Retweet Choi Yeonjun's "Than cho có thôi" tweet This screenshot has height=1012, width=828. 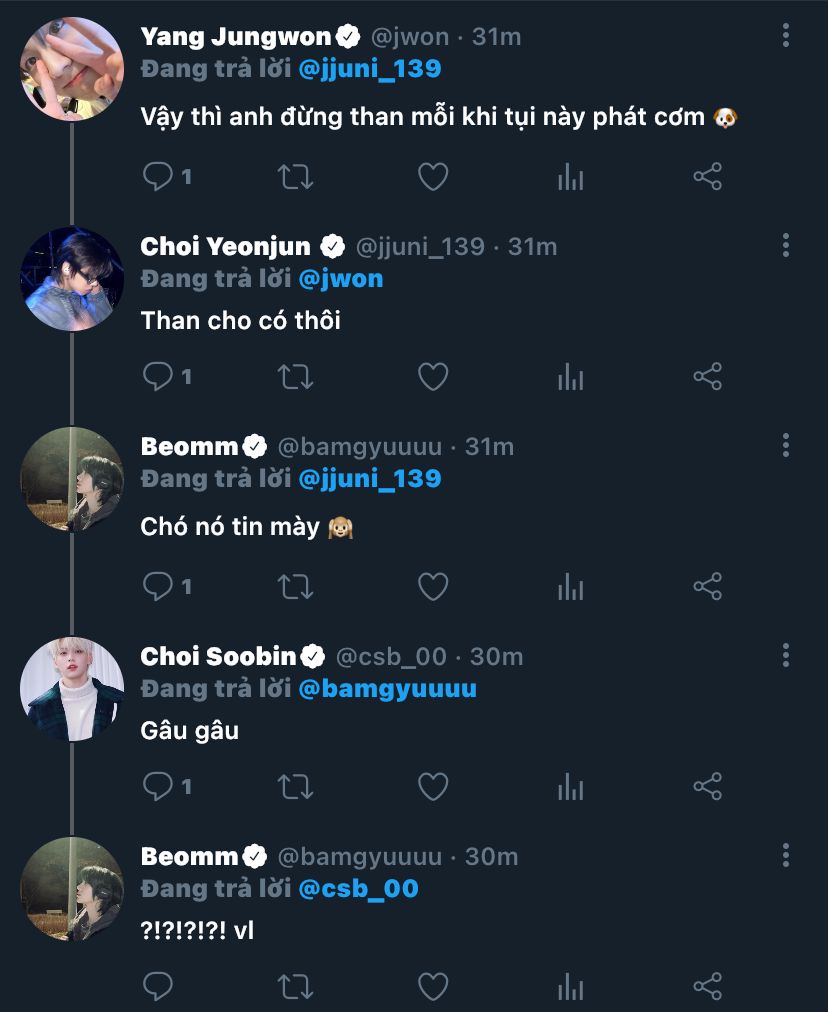point(295,377)
